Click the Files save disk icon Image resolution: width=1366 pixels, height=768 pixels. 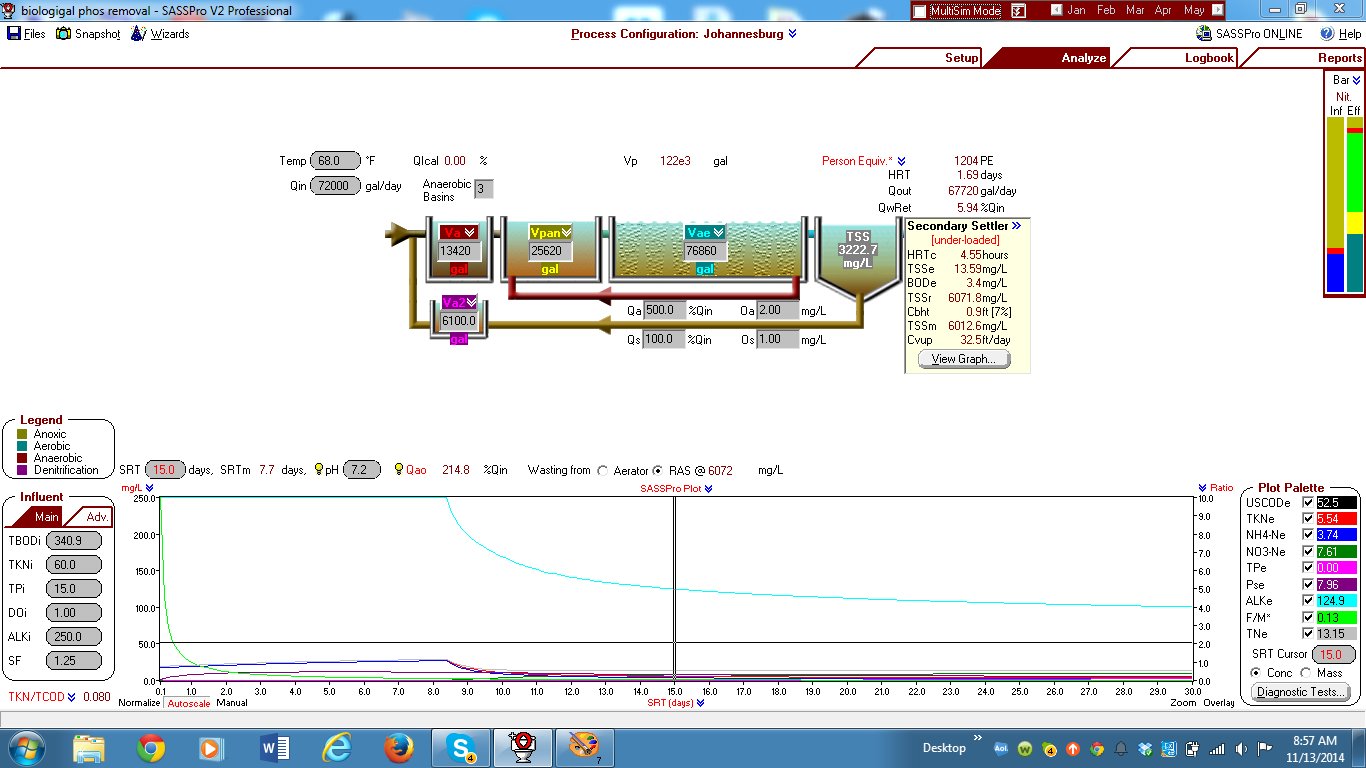[x=13, y=33]
